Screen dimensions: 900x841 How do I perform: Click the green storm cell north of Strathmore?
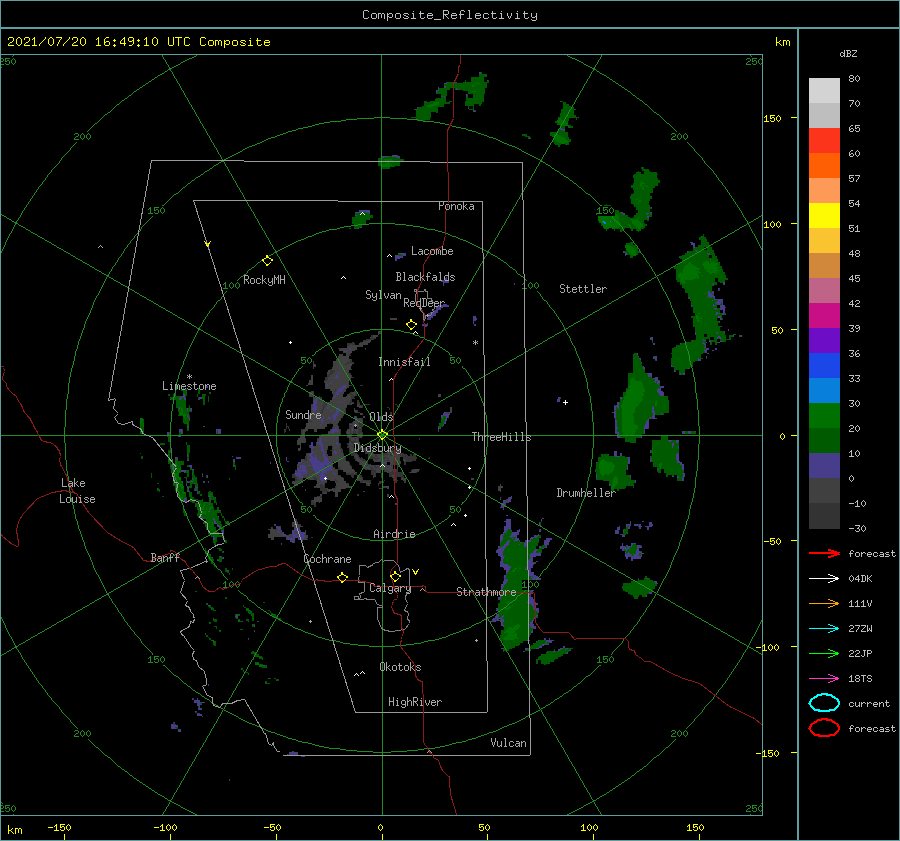coord(519,586)
